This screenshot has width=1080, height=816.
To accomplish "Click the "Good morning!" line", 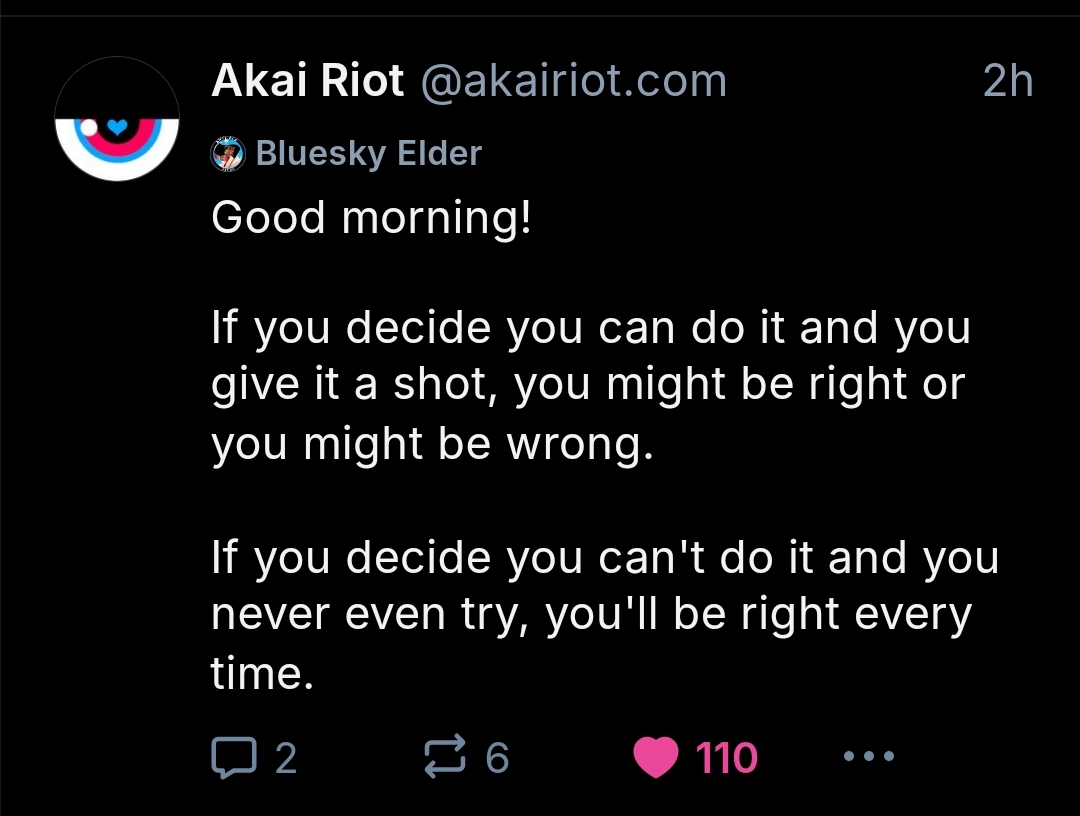I will [x=371, y=218].
